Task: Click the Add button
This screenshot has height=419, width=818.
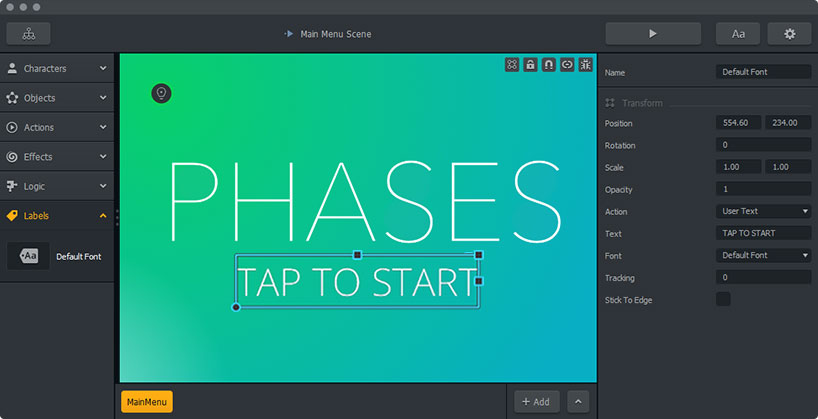Action: click(x=537, y=402)
